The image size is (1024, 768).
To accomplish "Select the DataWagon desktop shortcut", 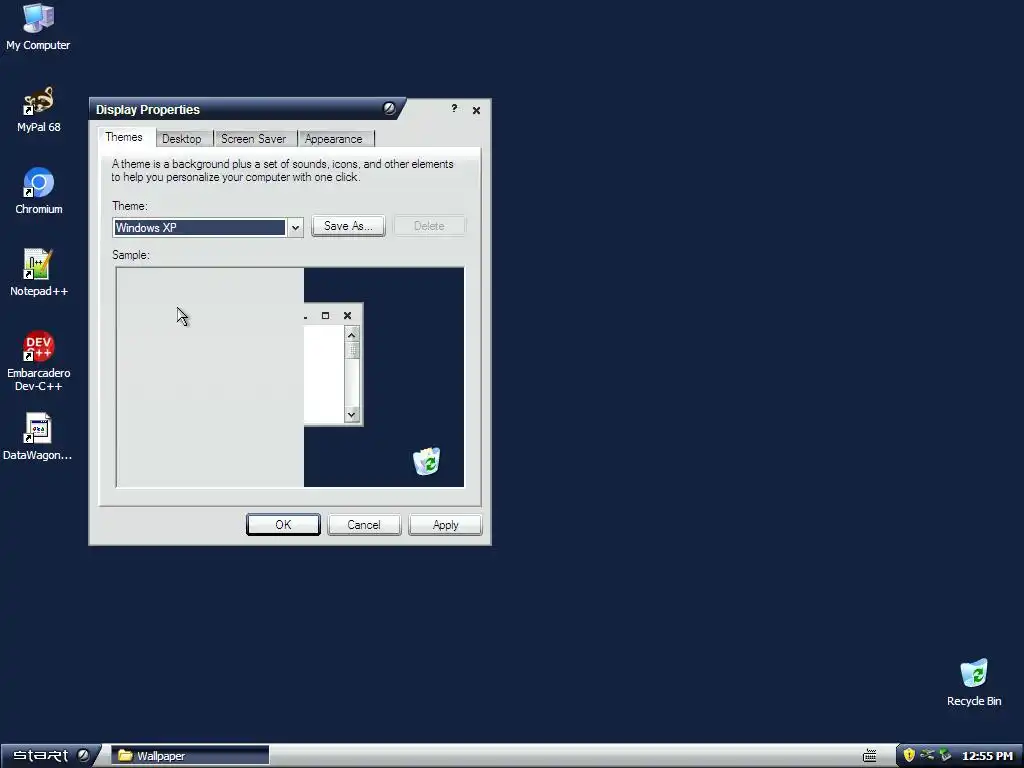I will point(38,437).
